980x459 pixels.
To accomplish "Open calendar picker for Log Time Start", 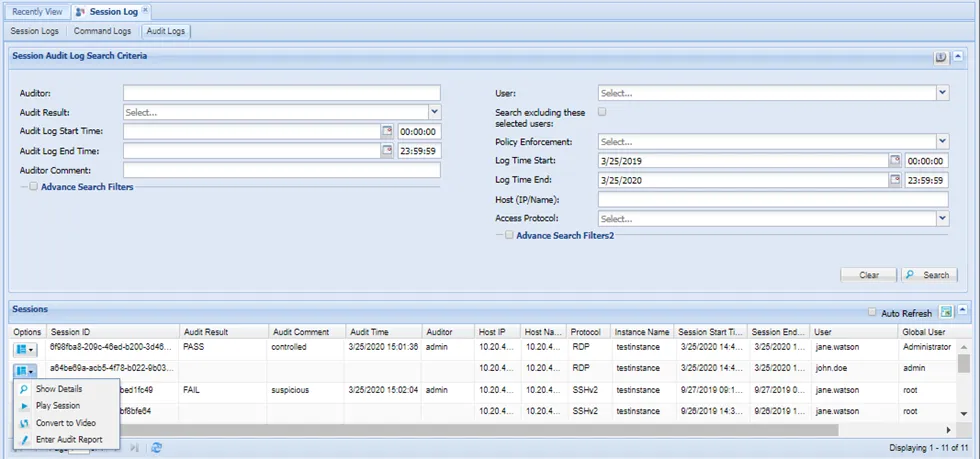I will pyautogui.click(x=895, y=161).
